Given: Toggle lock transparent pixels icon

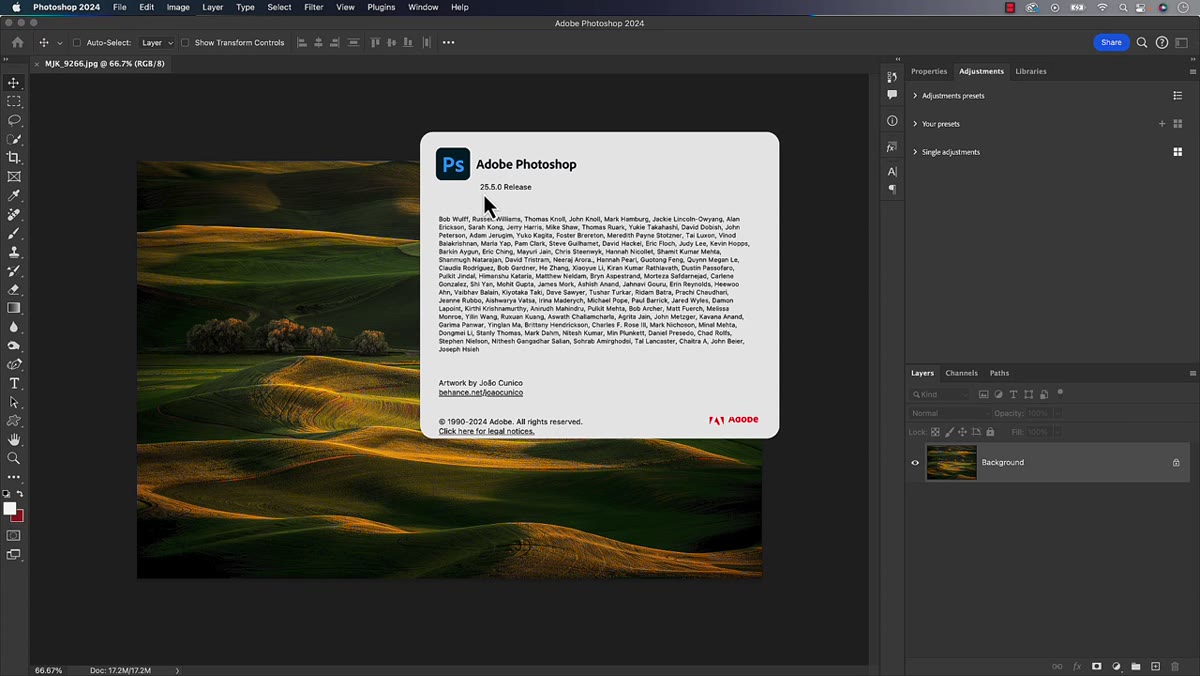Looking at the screenshot, I should coord(935,432).
